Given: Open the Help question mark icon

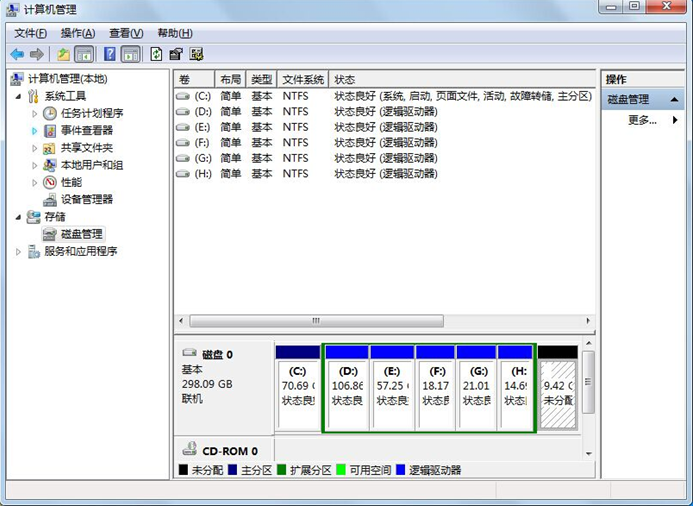Looking at the screenshot, I should [110, 54].
